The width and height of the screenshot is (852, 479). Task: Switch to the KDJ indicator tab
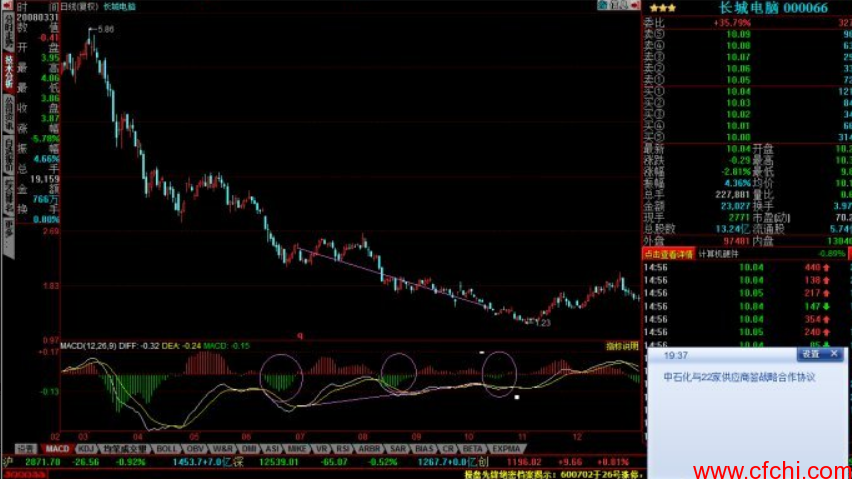(86, 449)
